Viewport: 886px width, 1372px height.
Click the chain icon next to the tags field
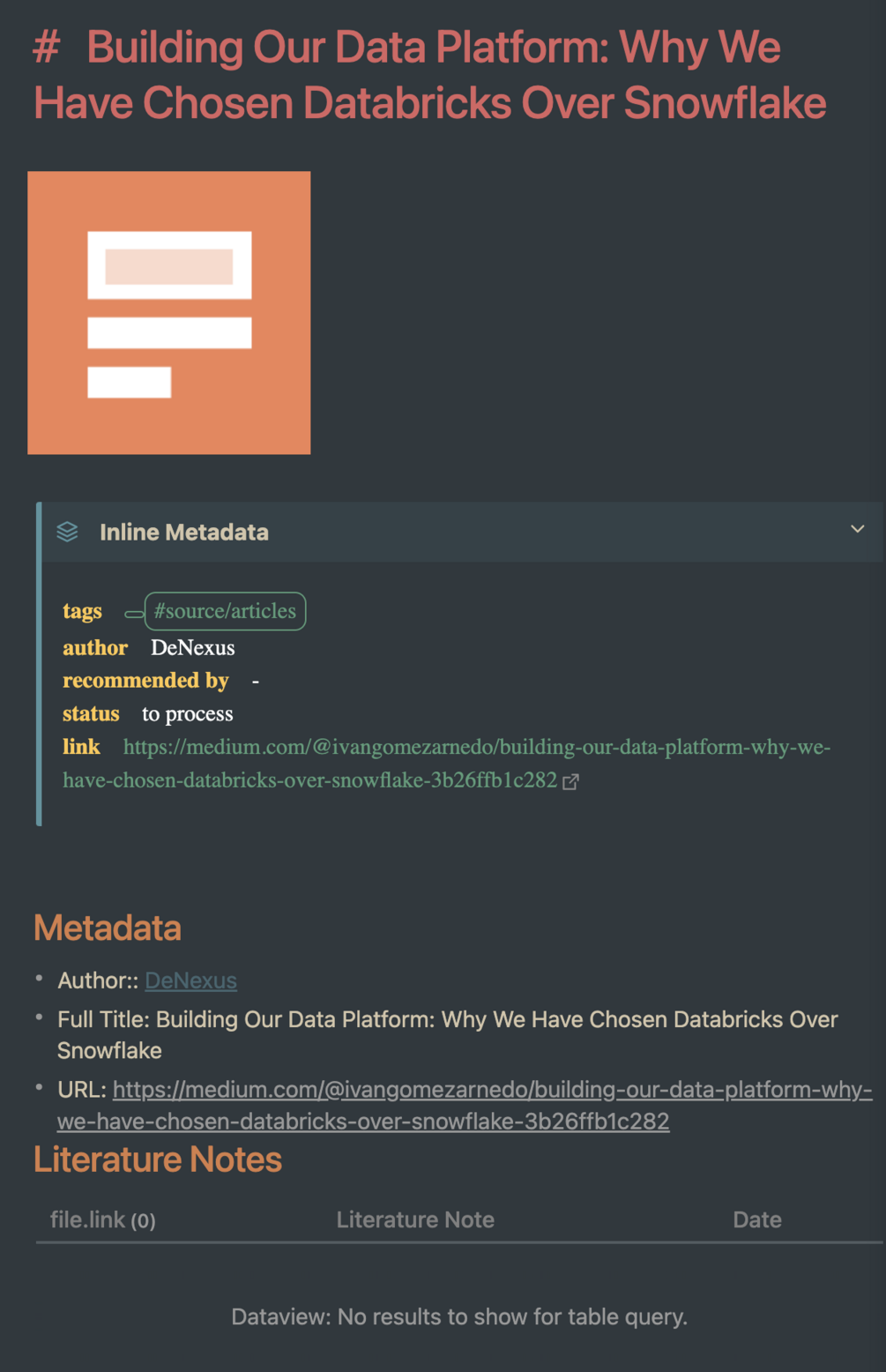click(x=133, y=613)
